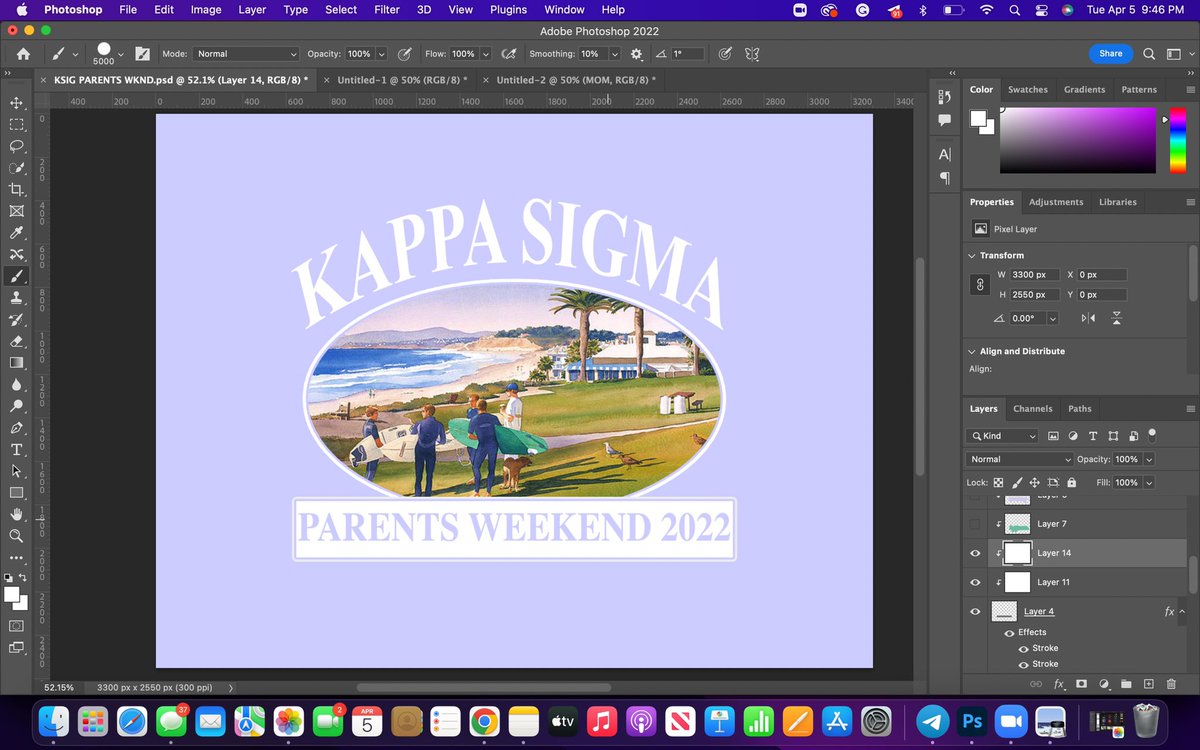Image resolution: width=1200 pixels, height=750 pixels.
Task: Show Layer 7
Action: click(x=975, y=524)
